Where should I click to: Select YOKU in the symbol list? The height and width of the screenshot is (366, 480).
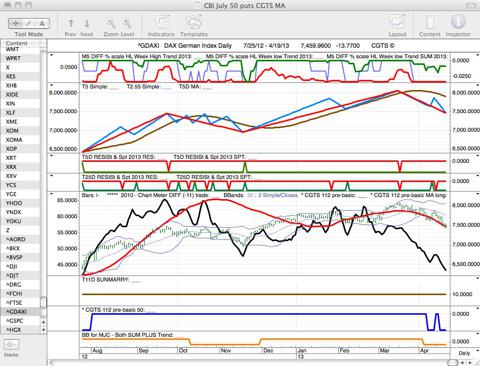tap(21, 221)
